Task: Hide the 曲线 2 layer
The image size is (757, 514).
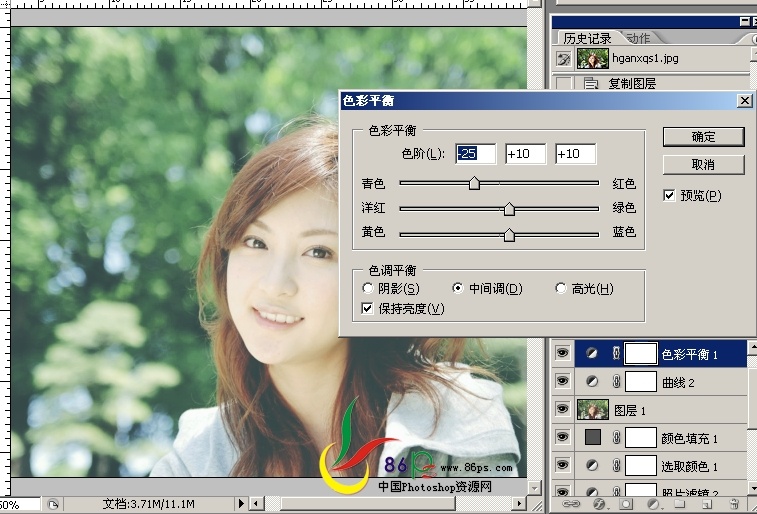Action: coord(562,381)
